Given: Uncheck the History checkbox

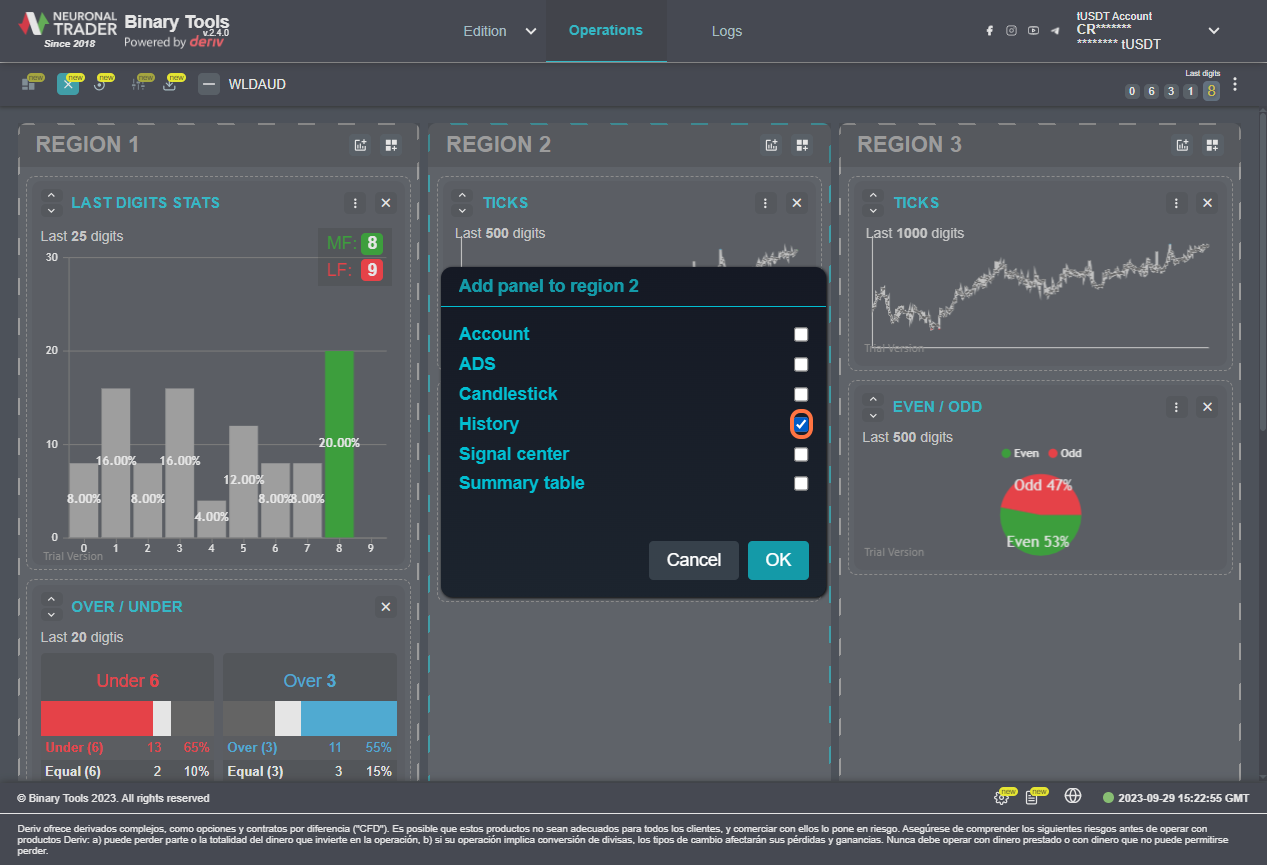Looking at the screenshot, I should click(801, 424).
